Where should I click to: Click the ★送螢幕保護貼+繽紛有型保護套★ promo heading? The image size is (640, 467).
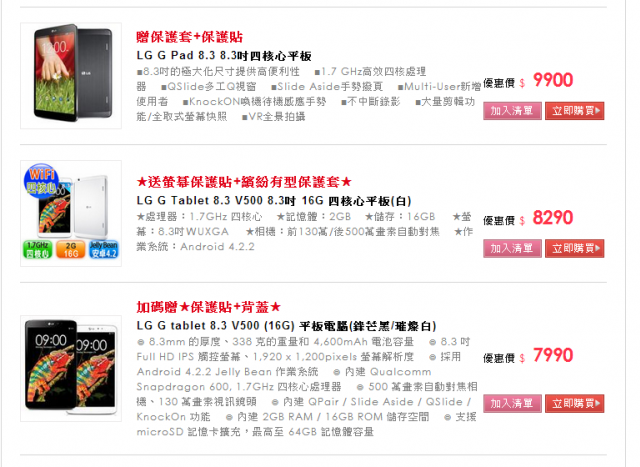pos(244,182)
